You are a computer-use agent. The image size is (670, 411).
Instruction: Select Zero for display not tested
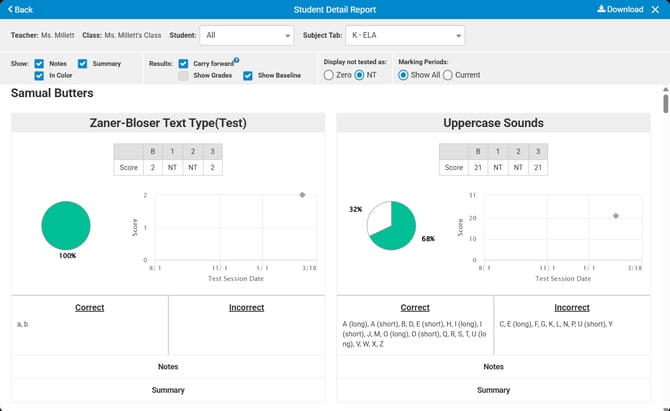[x=329, y=75]
